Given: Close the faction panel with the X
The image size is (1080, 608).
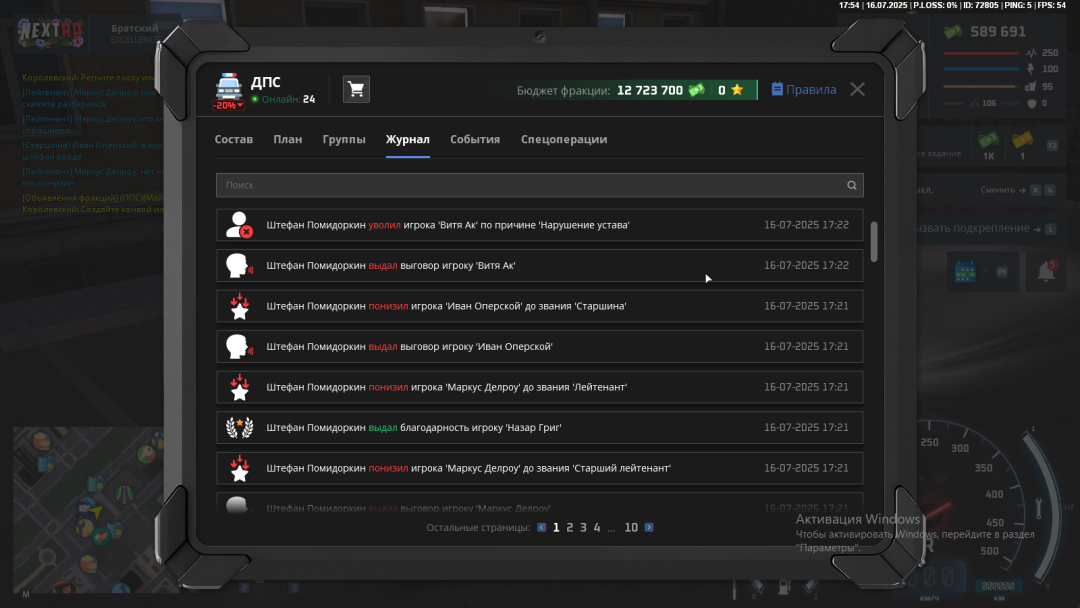Looking at the screenshot, I should click(x=858, y=90).
